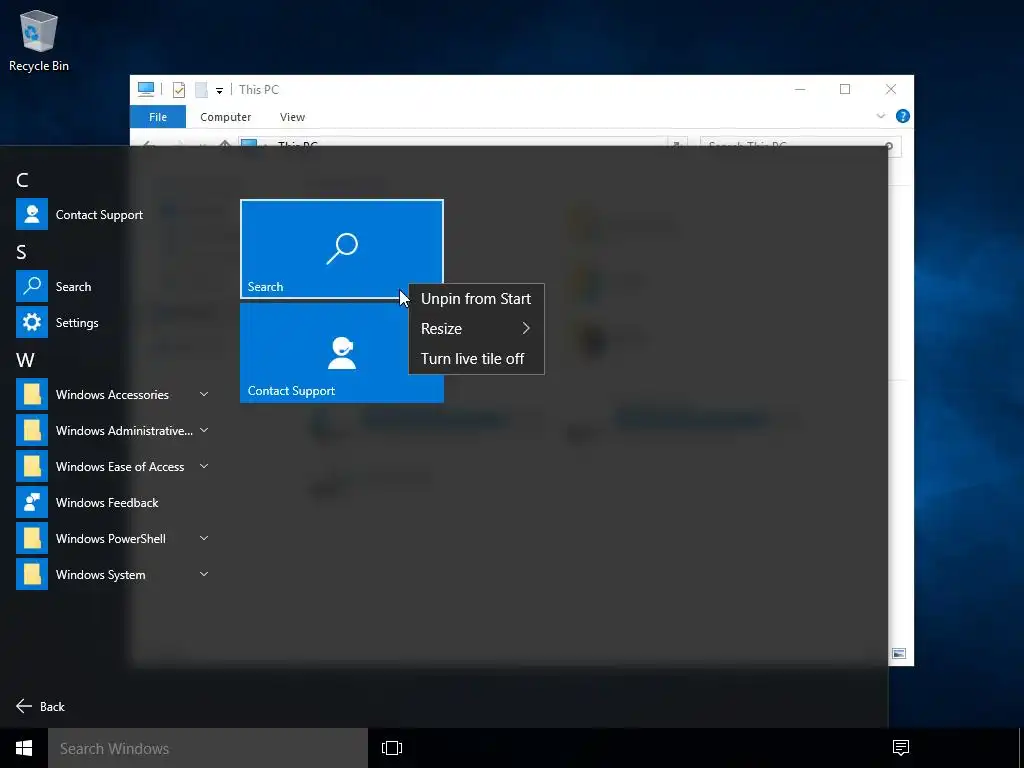
Task: Open the Resize submenu
Action: tap(476, 328)
